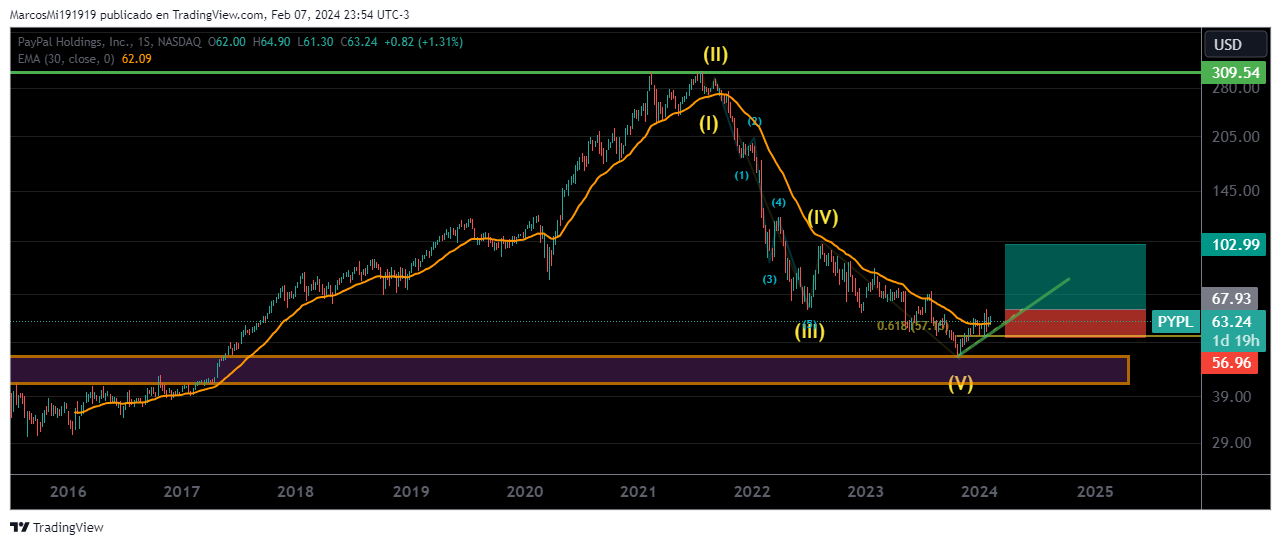Click the 2023 label on time axis
This screenshot has width=1281, height=545.
pyautogui.click(x=866, y=492)
